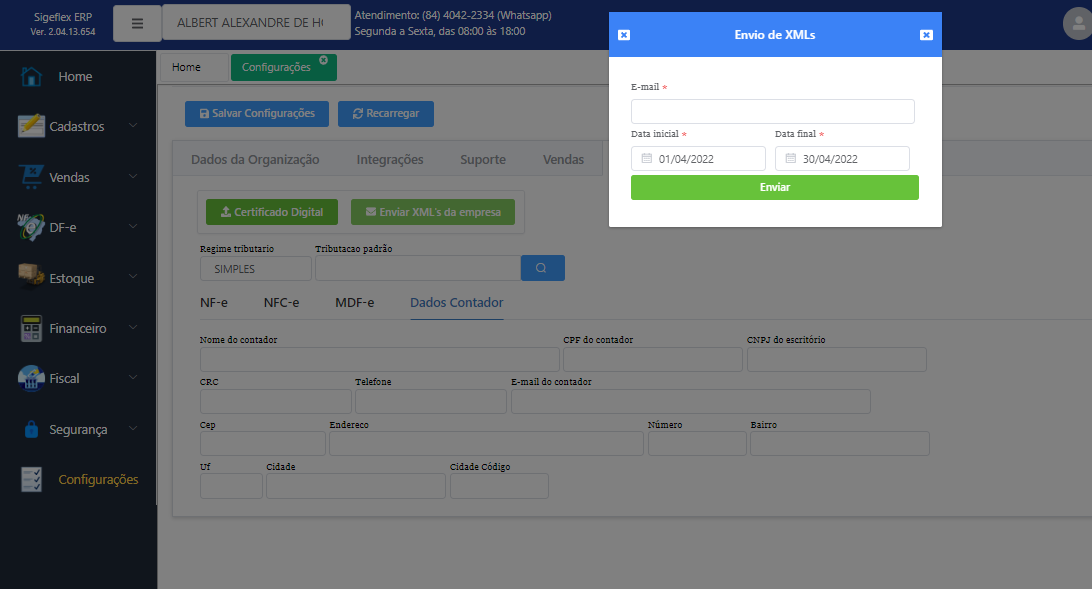Click the tributação search magnifier button

coord(542,268)
